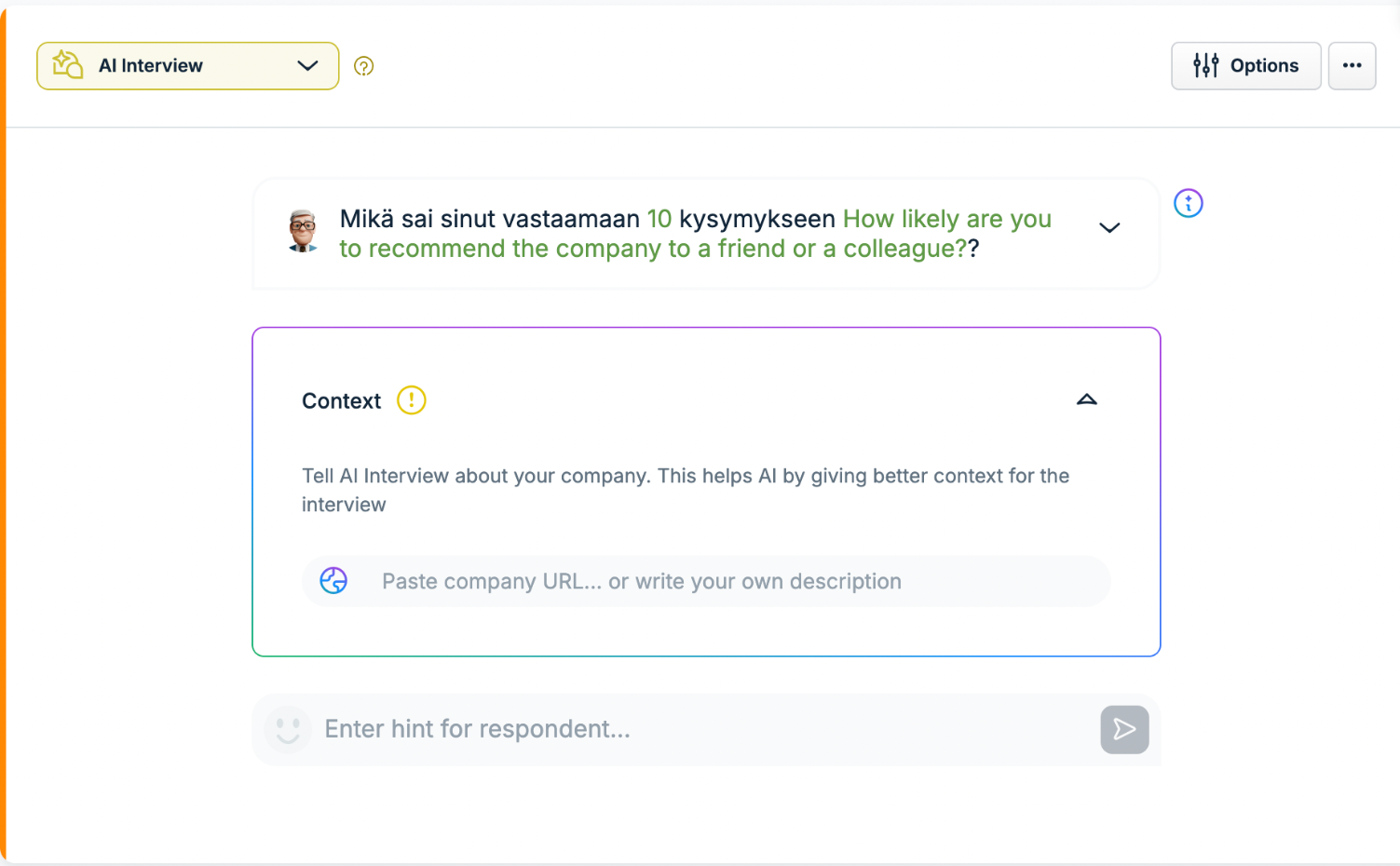Focus the Paste company URL field
Viewport: 1400px width, 866px height.
pyautogui.click(x=705, y=581)
